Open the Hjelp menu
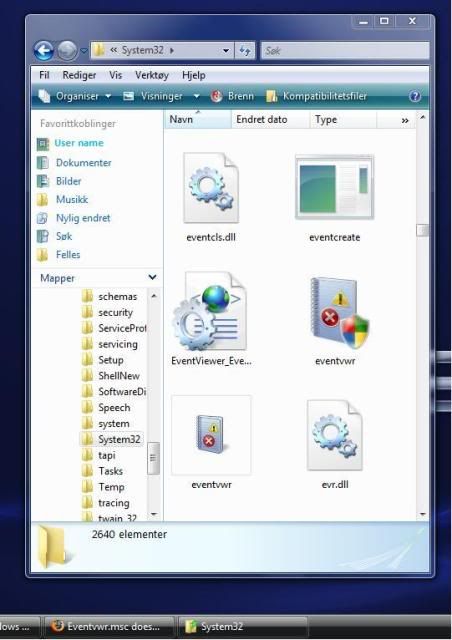Screen dimensions: 452x640 (194, 75)
